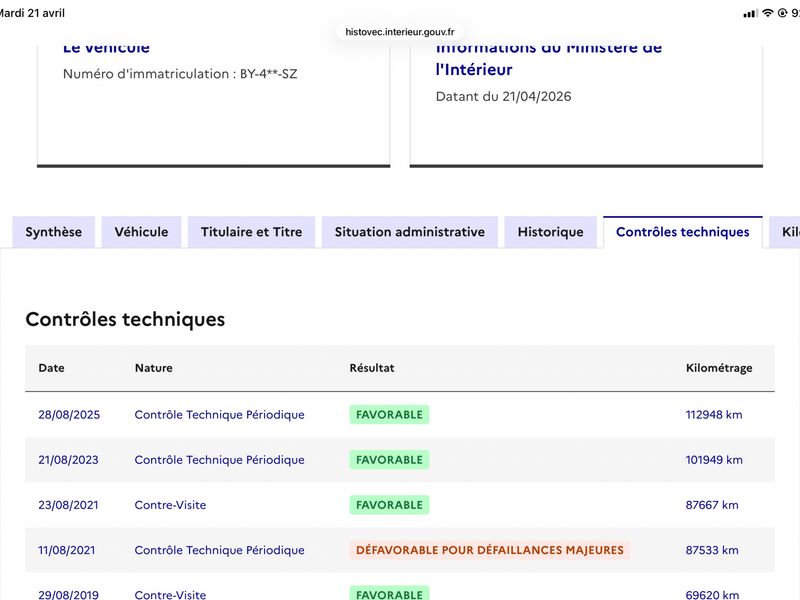Open the Synthèse tab
Viewport: 800px width, 600px height.
(54, 232)
